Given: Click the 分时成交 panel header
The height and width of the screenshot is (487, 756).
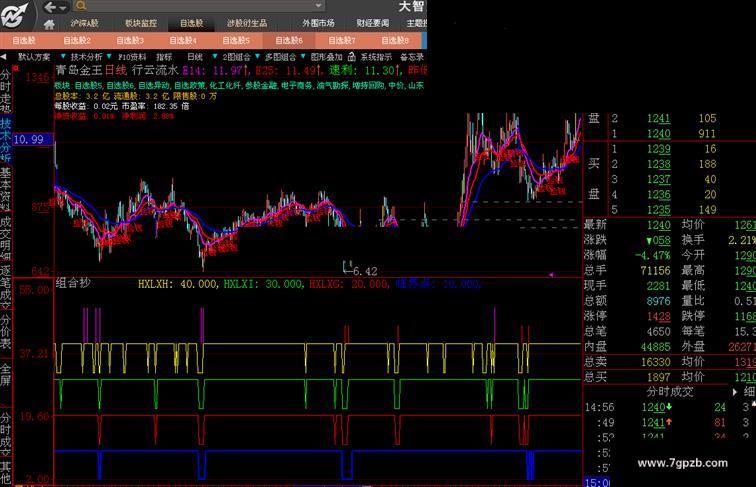Looking at the screenshot, I should 670,392.
